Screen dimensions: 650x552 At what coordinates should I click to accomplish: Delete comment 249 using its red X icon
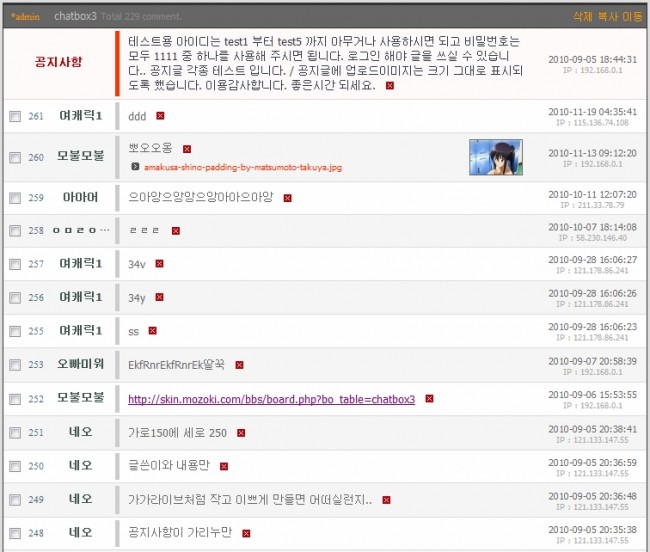pos(386,500)
